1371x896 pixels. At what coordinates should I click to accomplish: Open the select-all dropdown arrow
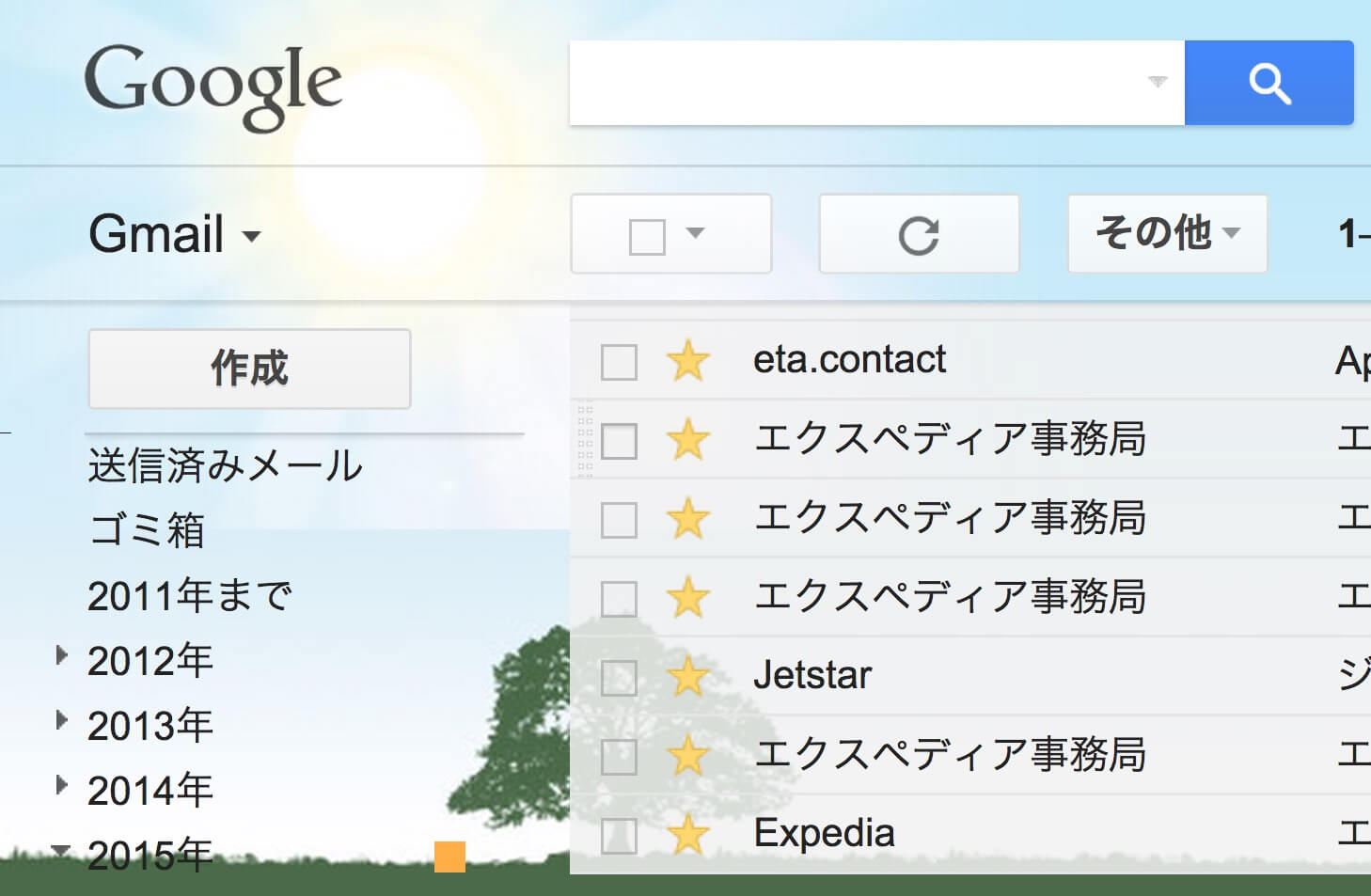(x=695, y=233)
